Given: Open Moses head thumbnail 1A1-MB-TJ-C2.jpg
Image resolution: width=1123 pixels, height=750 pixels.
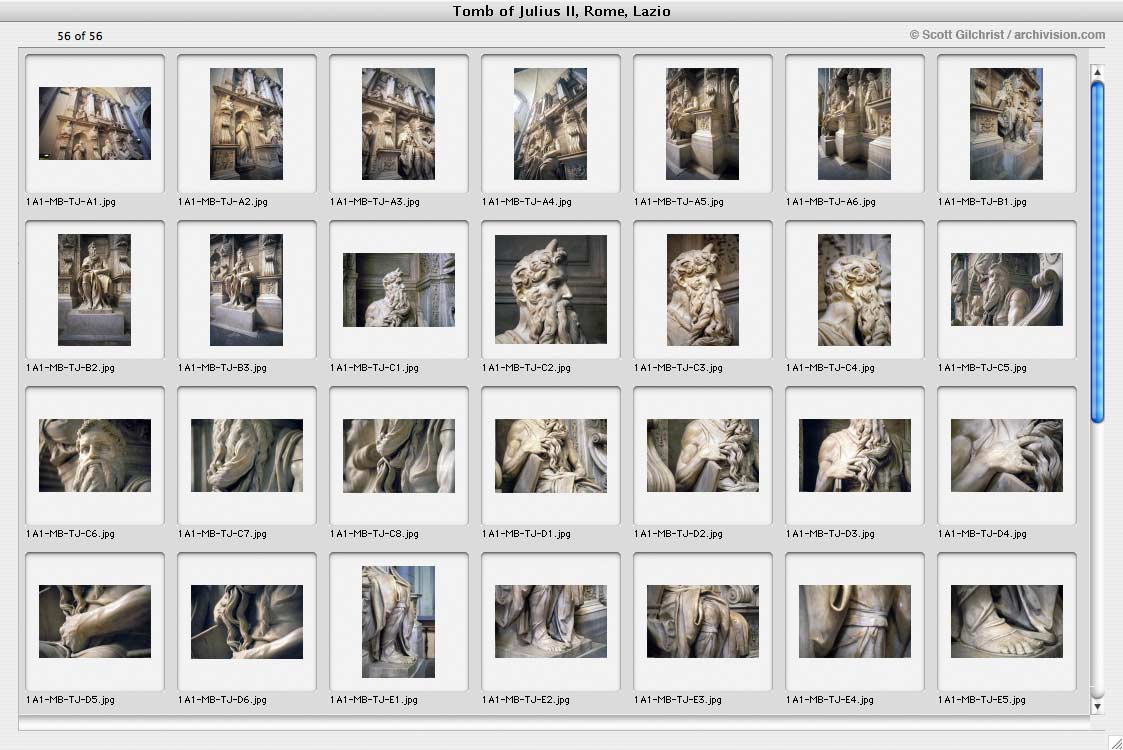Looking at the screenshot, I should click(550, 289).
